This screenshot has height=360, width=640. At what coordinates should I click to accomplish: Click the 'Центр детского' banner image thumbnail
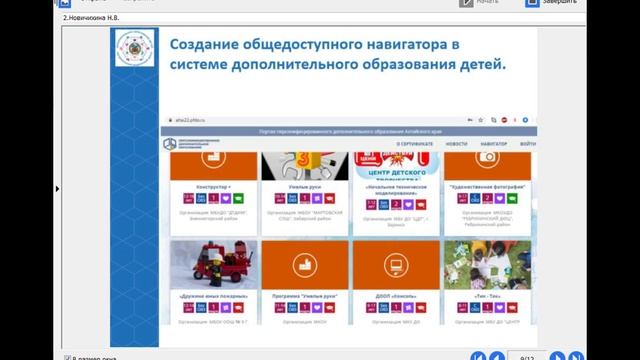[396, 166]
